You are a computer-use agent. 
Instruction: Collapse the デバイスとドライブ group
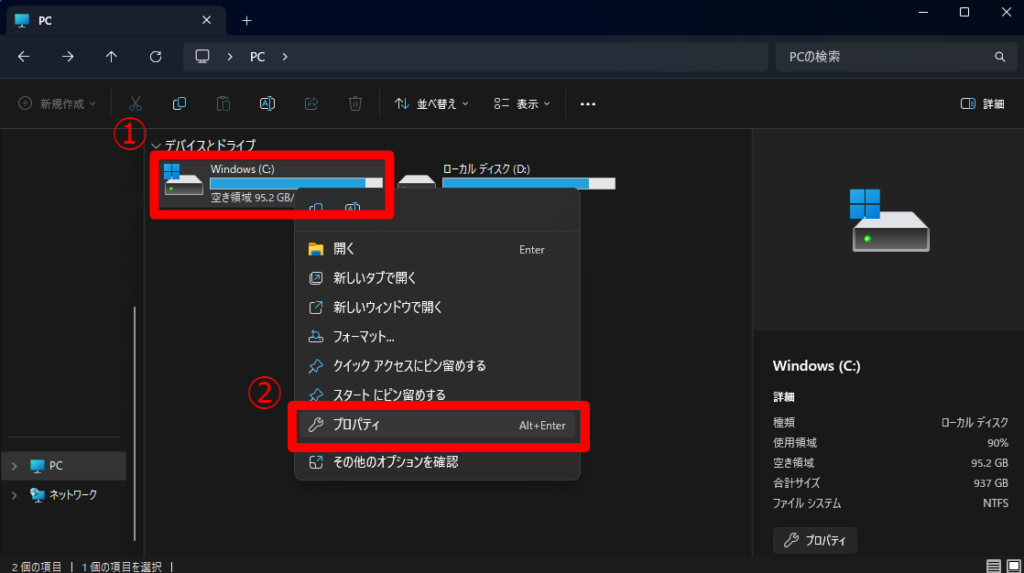[155, 146]
